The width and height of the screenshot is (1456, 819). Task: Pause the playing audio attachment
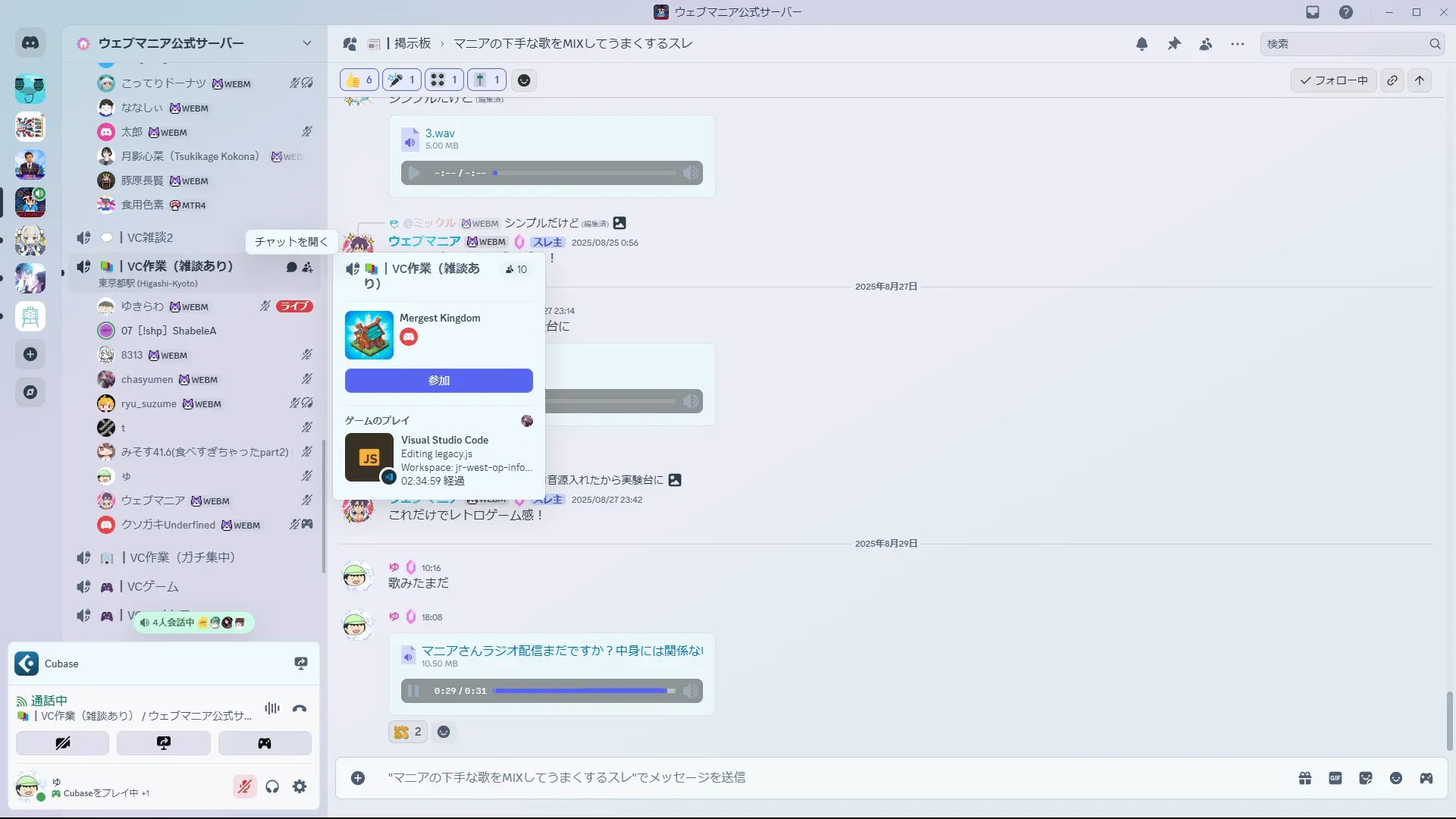tap(413, 691)
